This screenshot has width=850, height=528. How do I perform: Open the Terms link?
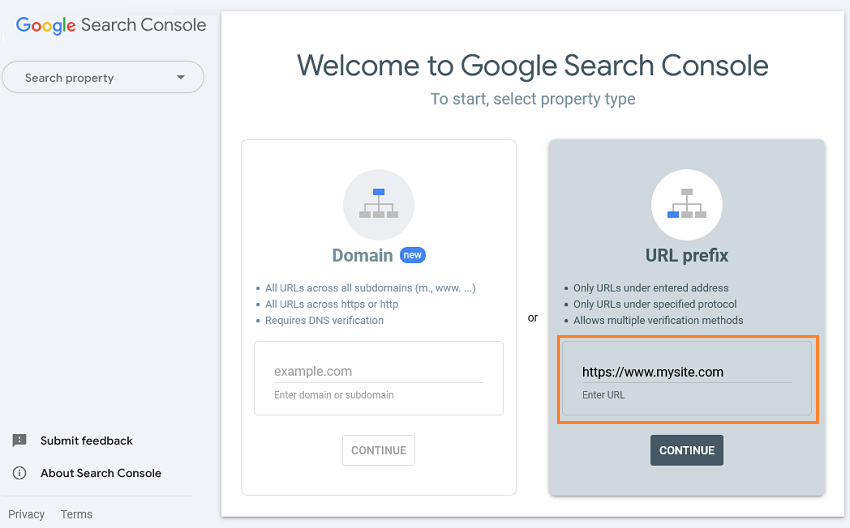coord(76,514)
